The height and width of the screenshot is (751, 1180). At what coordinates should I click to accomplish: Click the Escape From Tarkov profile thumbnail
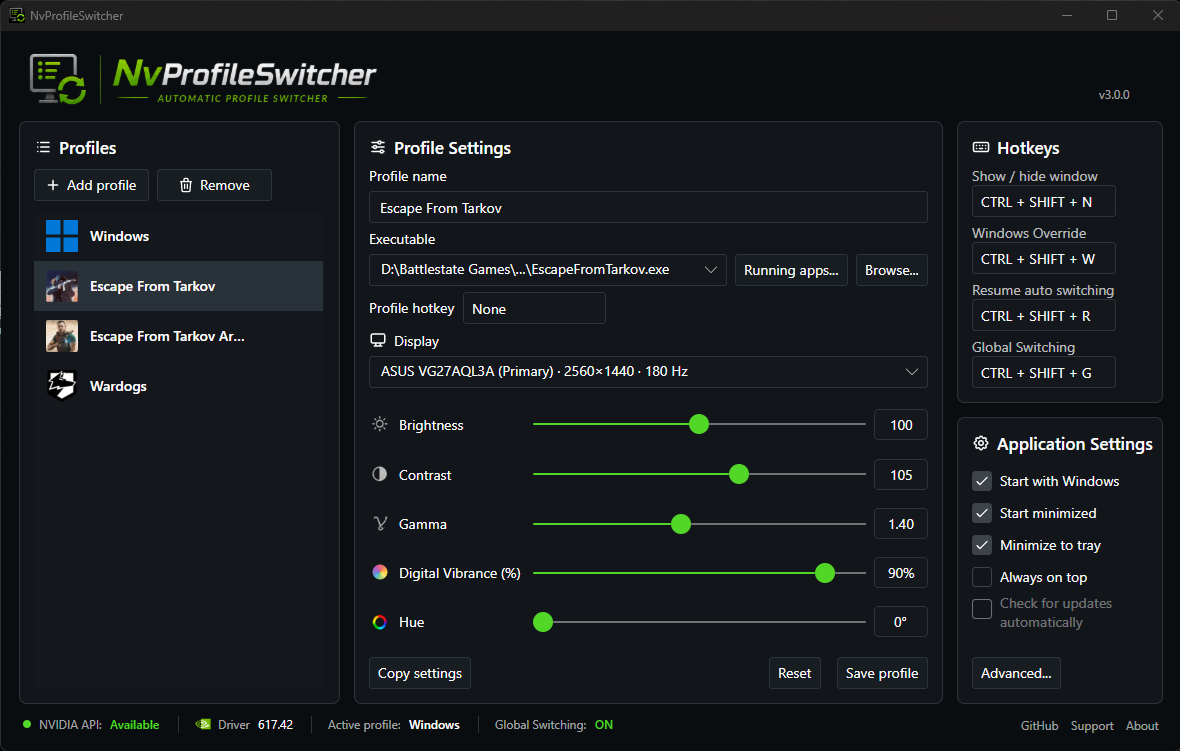[62, 286]
